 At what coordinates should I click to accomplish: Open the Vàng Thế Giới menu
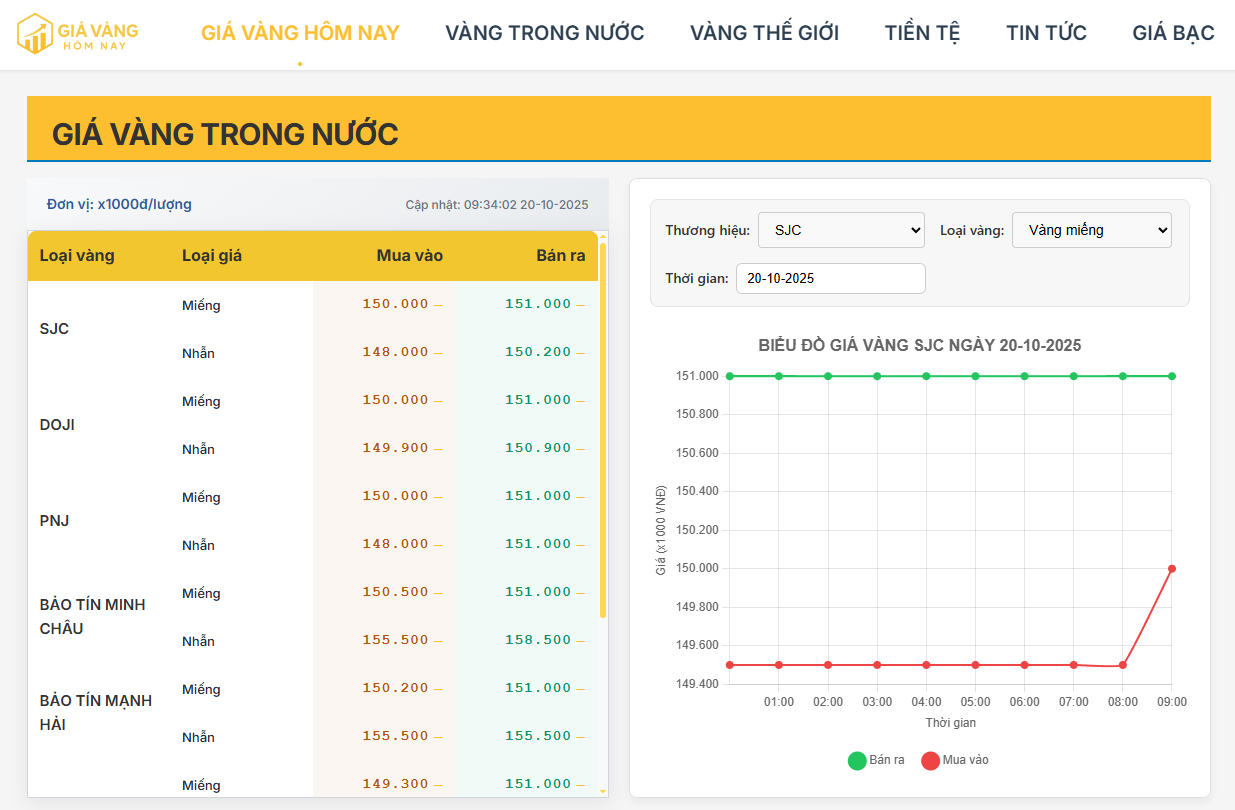[764, 33]
